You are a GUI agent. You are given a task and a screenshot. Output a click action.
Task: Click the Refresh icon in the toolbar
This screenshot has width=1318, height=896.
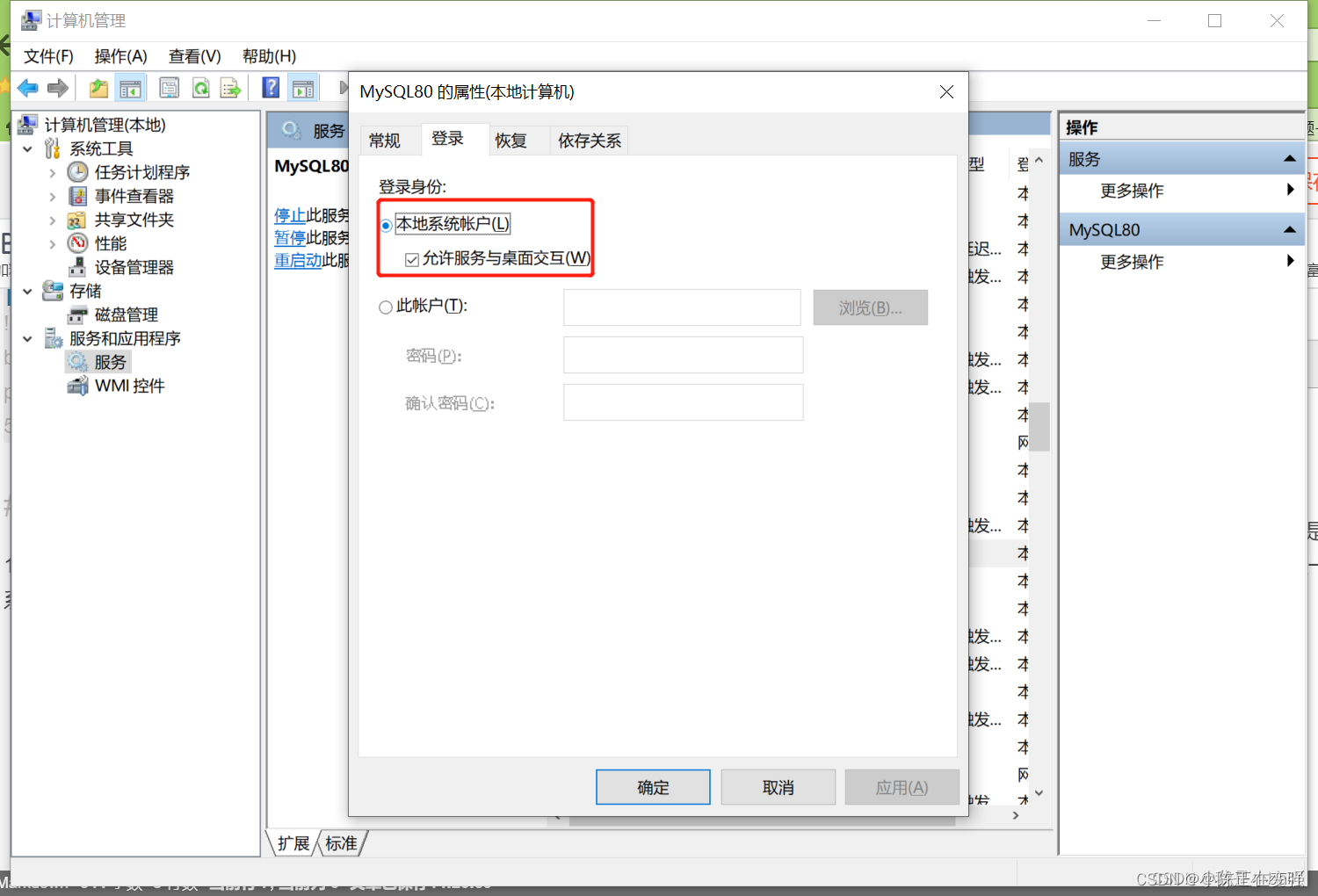click(x=200, y=88)
